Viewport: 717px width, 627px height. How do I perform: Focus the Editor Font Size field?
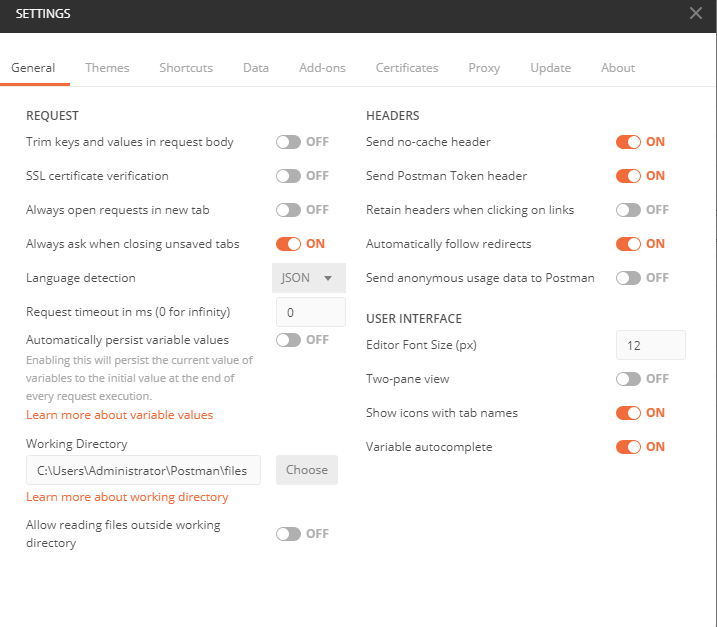pyautogui.click(x=651, y=345)
